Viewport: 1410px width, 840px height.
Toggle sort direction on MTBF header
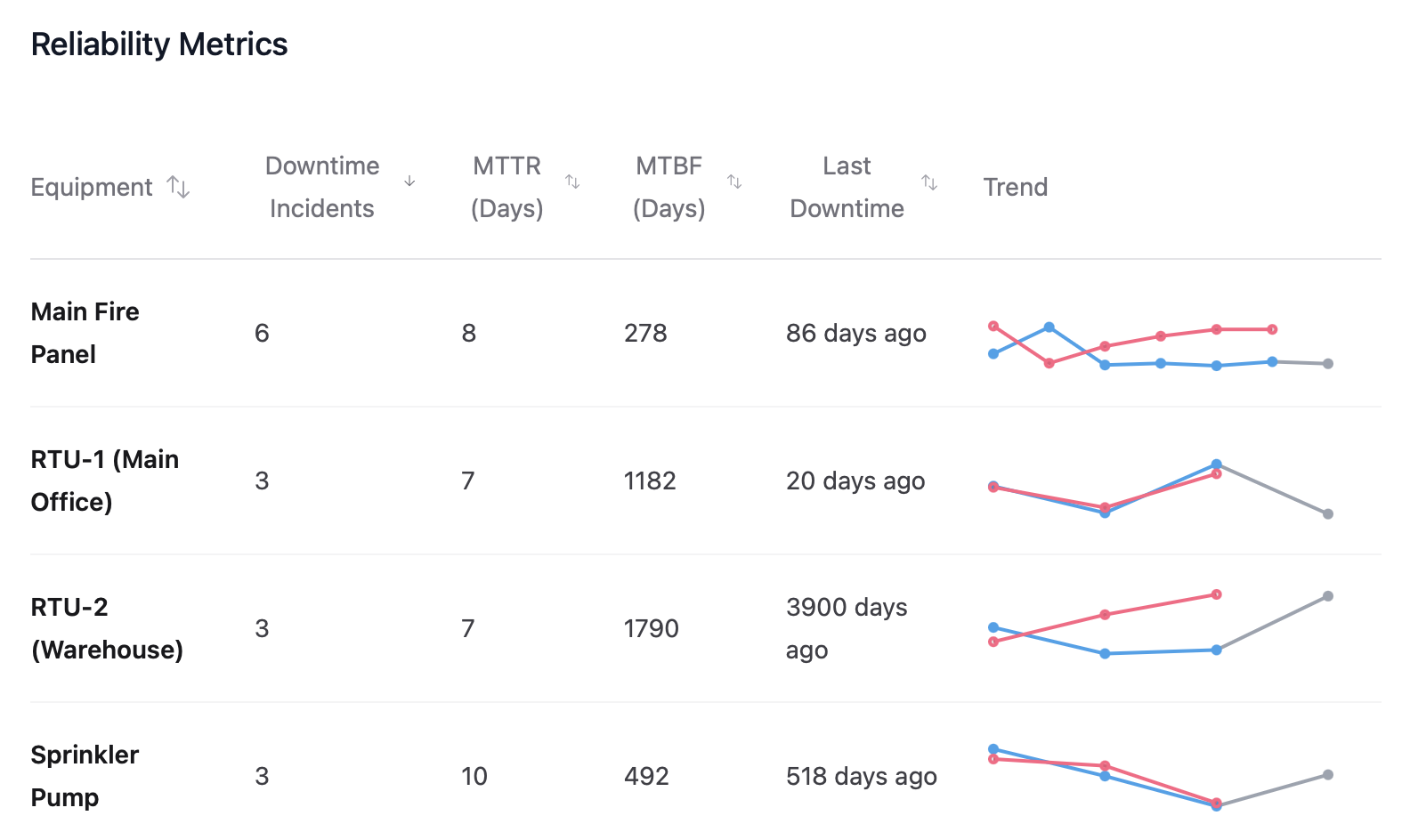(x=736, y=181)
